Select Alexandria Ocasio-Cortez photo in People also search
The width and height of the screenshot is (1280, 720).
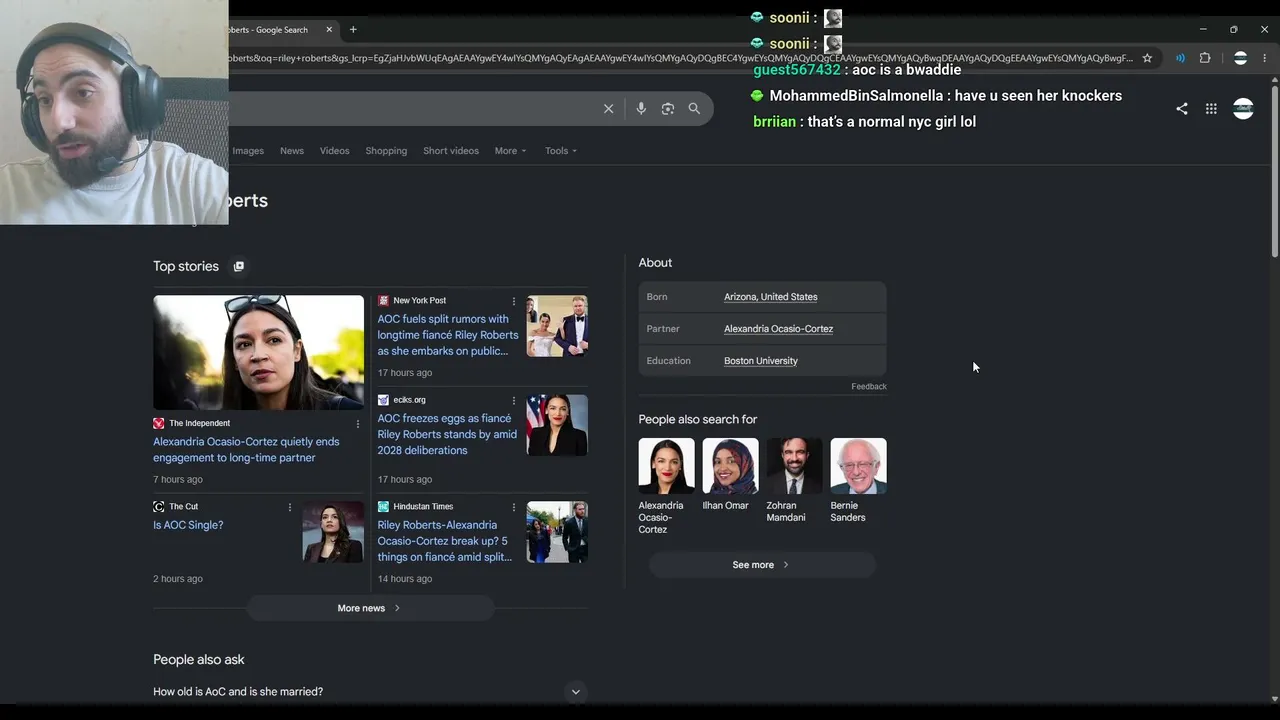[667, 466]
